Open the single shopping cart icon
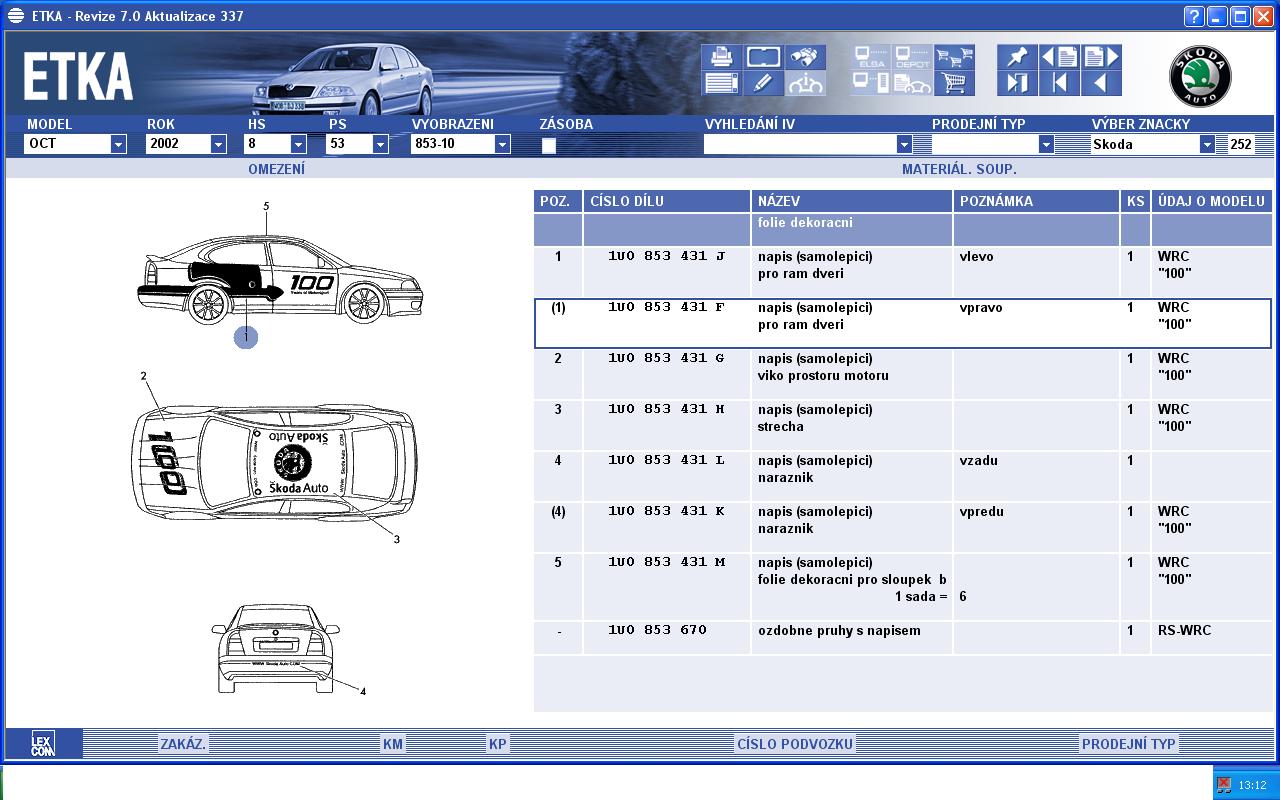This screenshot has width=1280, height=800. (x=954, y=83)
